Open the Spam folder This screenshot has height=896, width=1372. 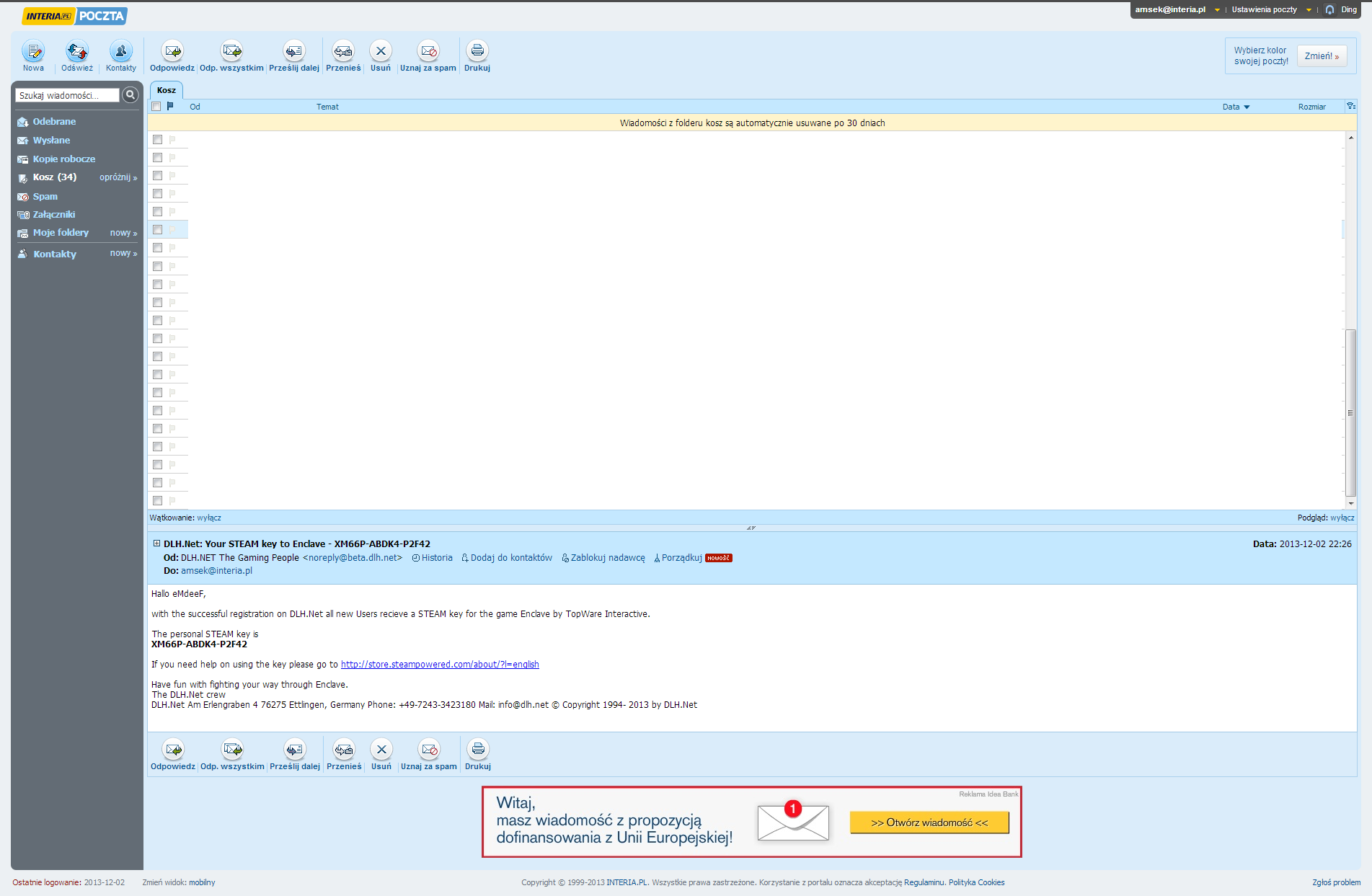point(45,197)
